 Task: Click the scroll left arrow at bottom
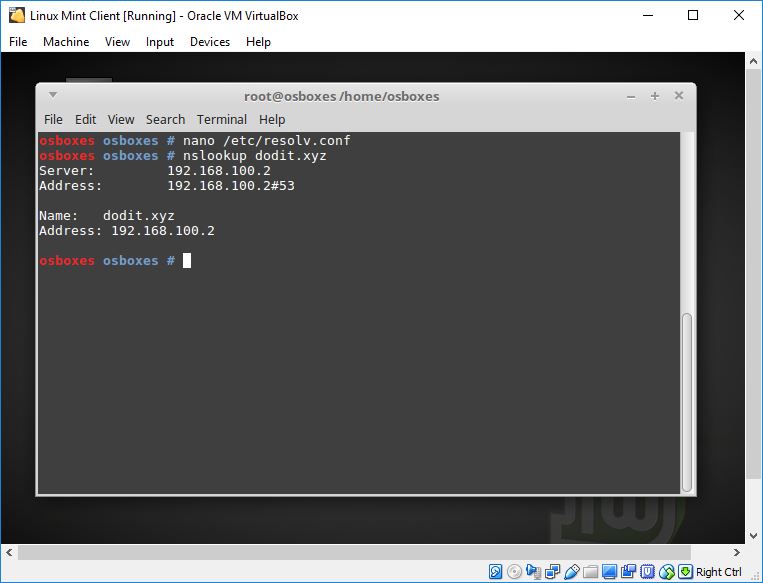click(x=9, y=552)
